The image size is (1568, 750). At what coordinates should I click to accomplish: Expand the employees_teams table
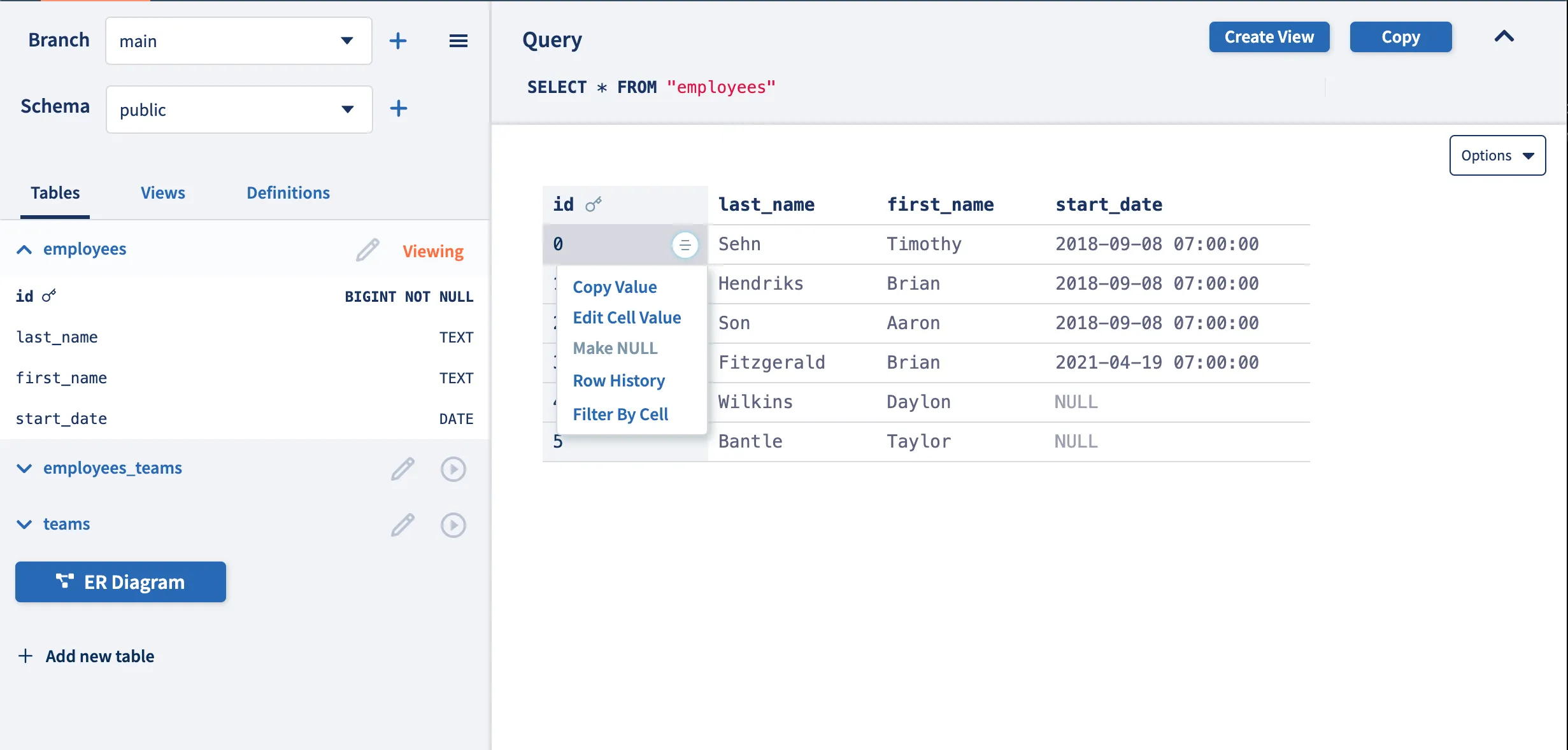[24, 469]
